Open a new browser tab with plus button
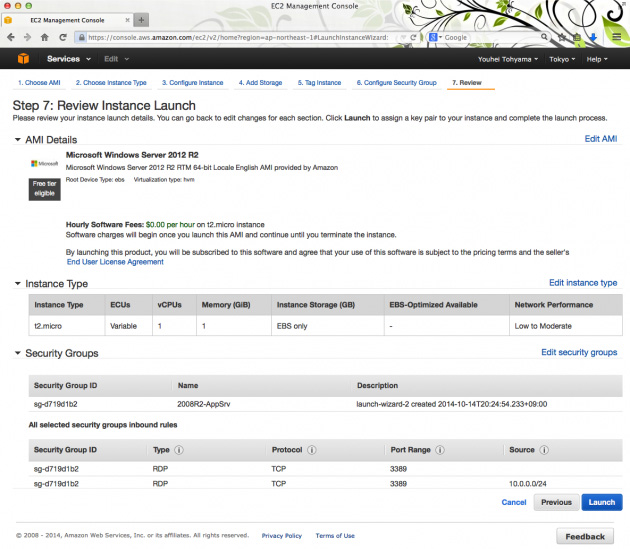This screenshot has width=630, height=549. [141, 20]
